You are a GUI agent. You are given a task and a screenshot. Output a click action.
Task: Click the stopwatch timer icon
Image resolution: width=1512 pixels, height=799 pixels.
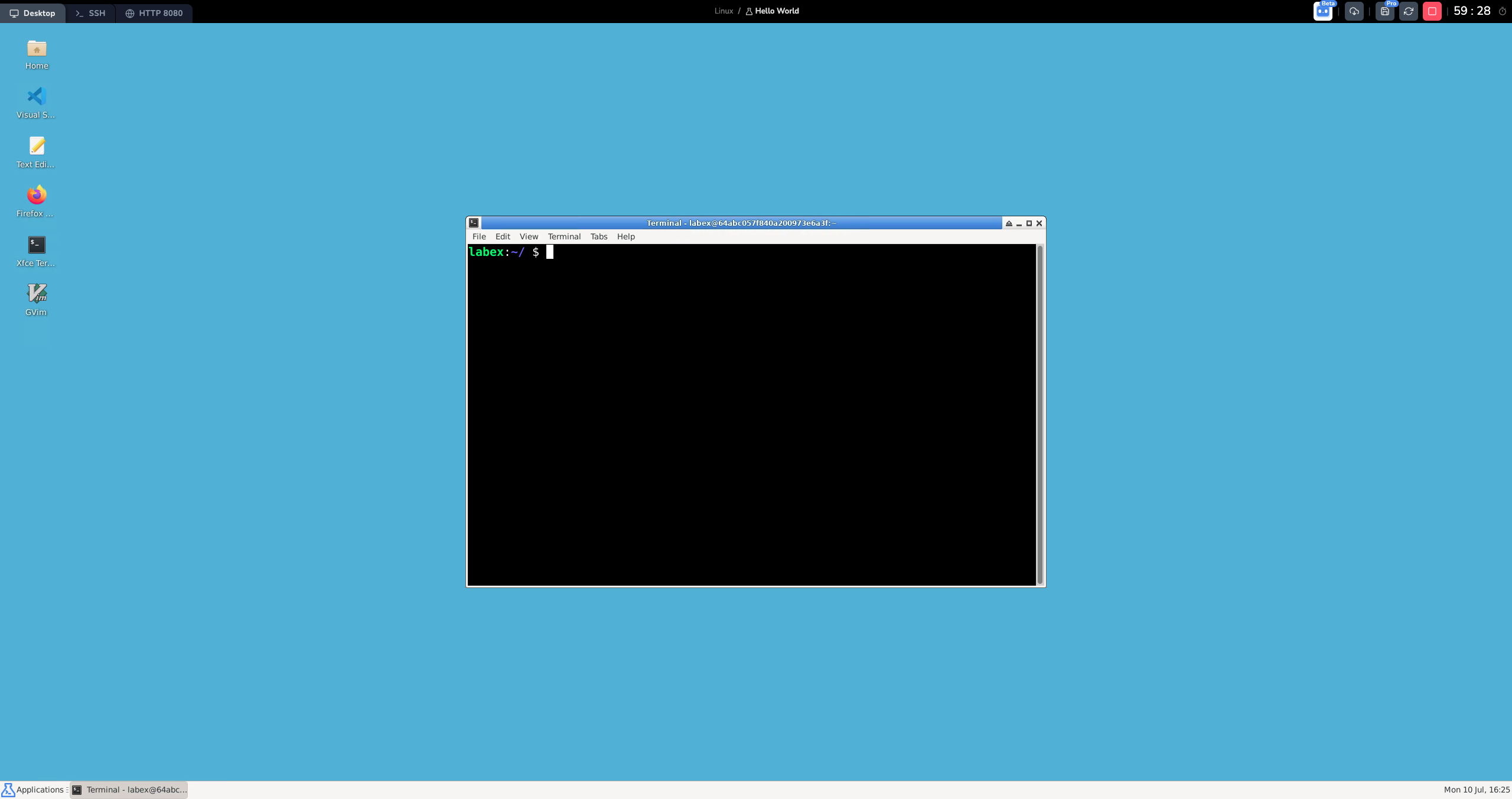pos(1503,12)
